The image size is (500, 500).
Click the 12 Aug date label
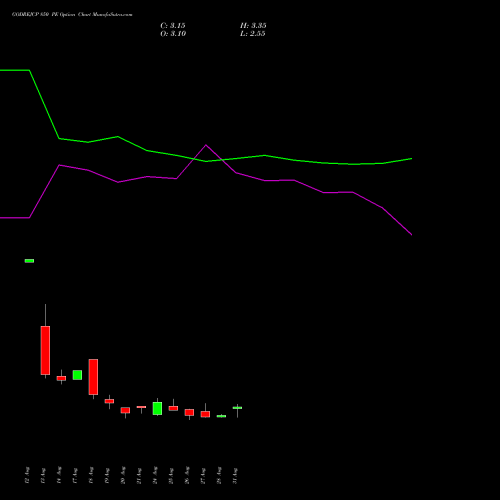pos(27,475)
